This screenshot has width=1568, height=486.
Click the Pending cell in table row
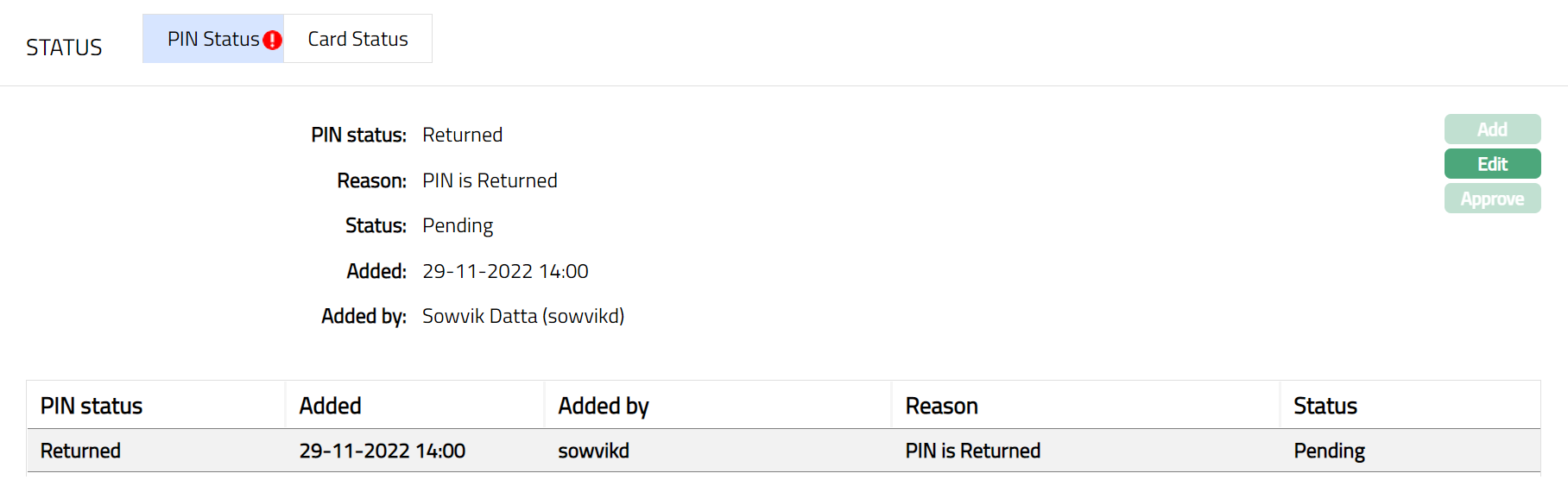tap(1329, 451)
